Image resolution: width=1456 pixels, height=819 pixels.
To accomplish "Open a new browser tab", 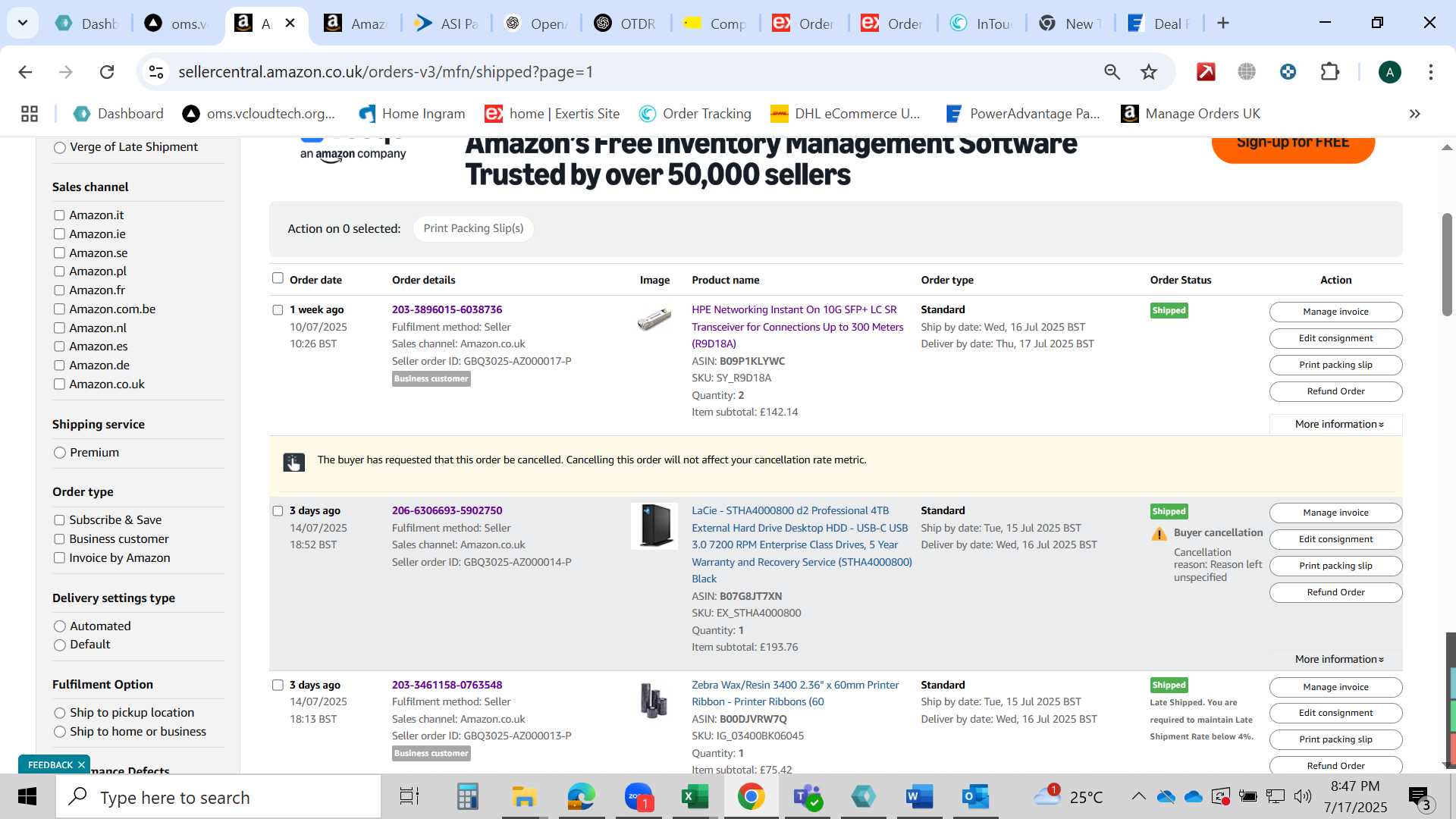I will click(x=1222, y=24).
